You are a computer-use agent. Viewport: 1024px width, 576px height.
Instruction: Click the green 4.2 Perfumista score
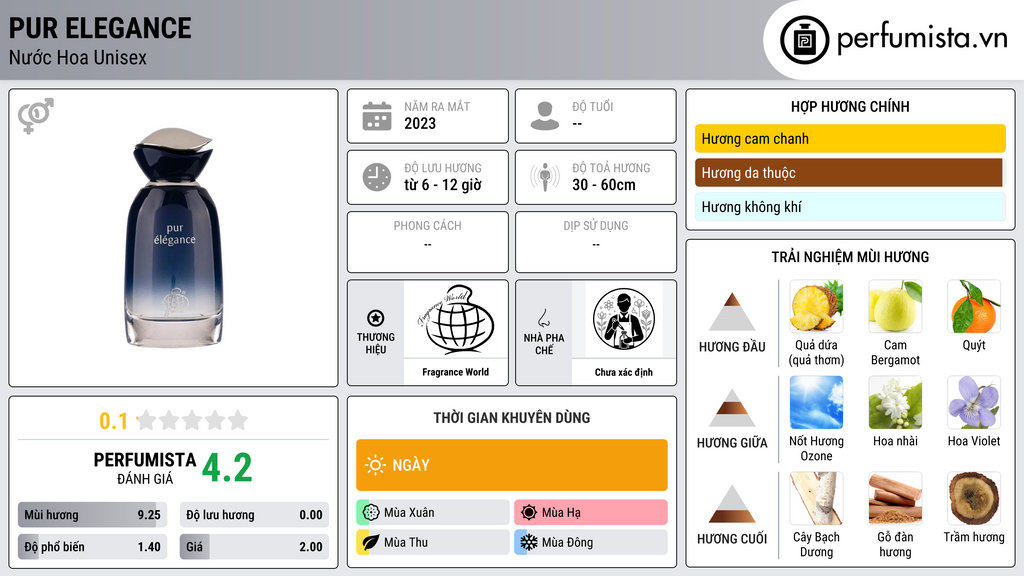pos(227,468)
